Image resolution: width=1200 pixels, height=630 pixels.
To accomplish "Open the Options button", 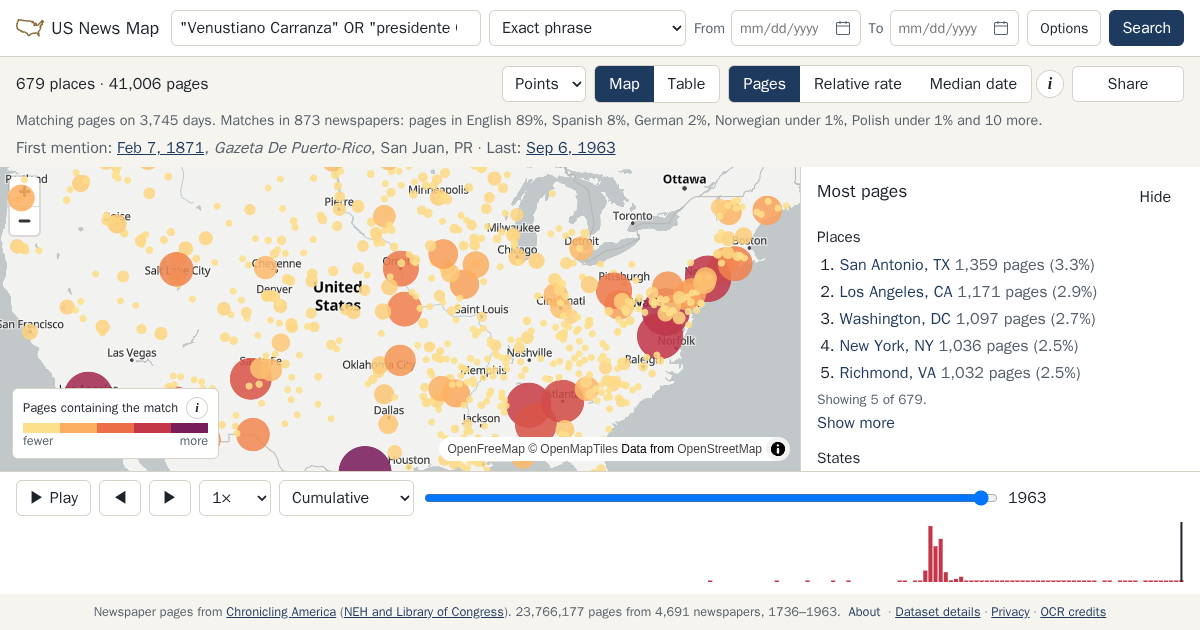I will click(x=1064, y=28).
